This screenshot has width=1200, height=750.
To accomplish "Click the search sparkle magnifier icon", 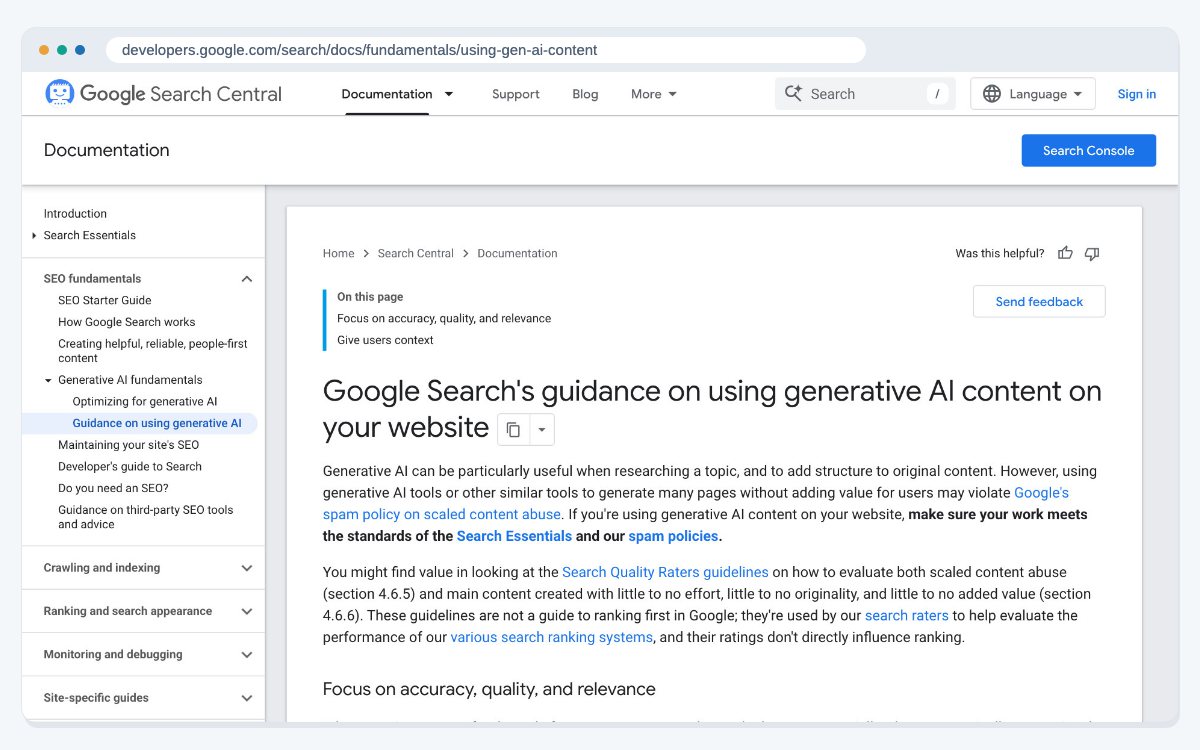I will pos(793,93).
